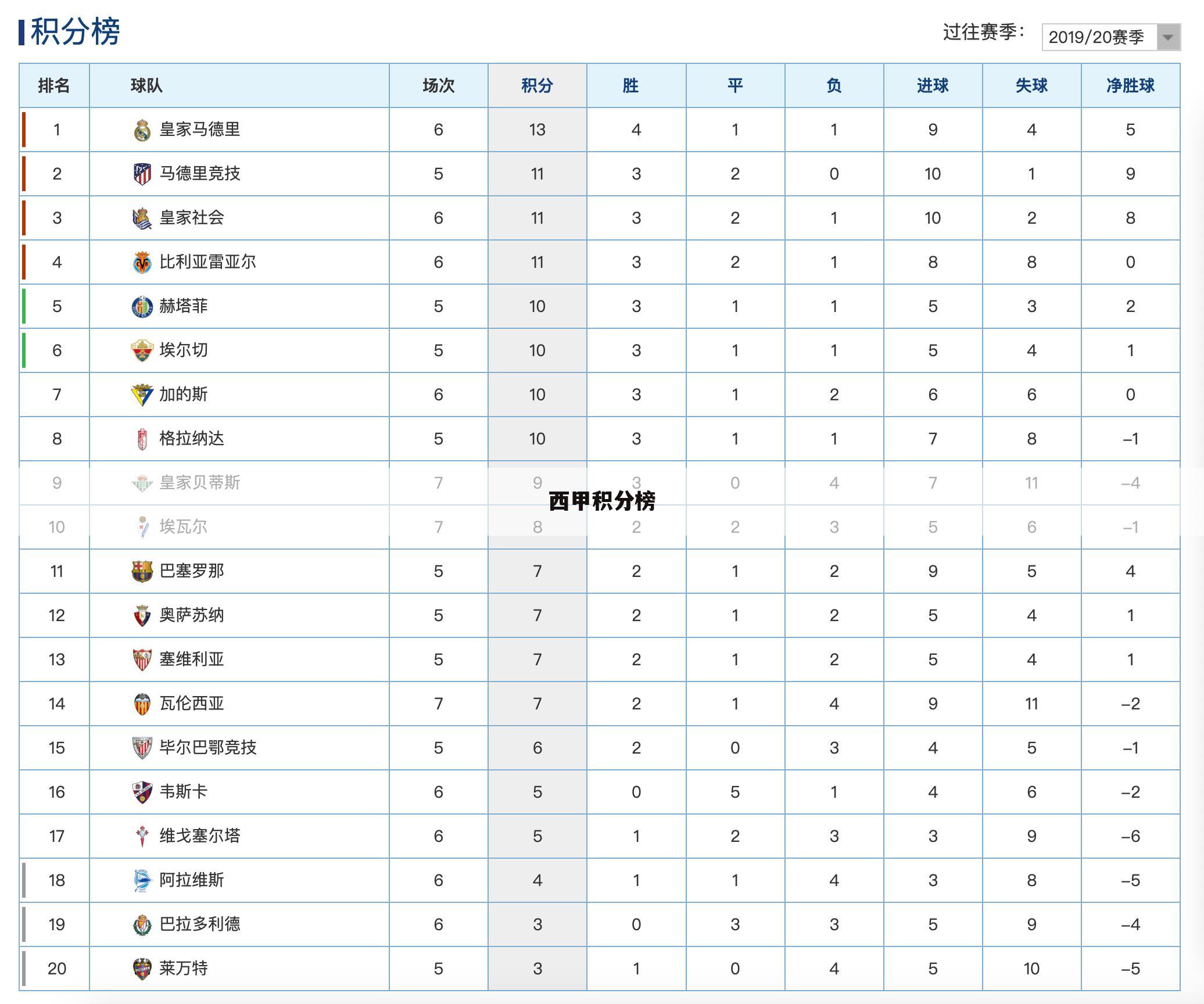Click the Osasuna crest icon
Image resolution: width=1204 pixels, height=1004 pixels.
[142, 615]
